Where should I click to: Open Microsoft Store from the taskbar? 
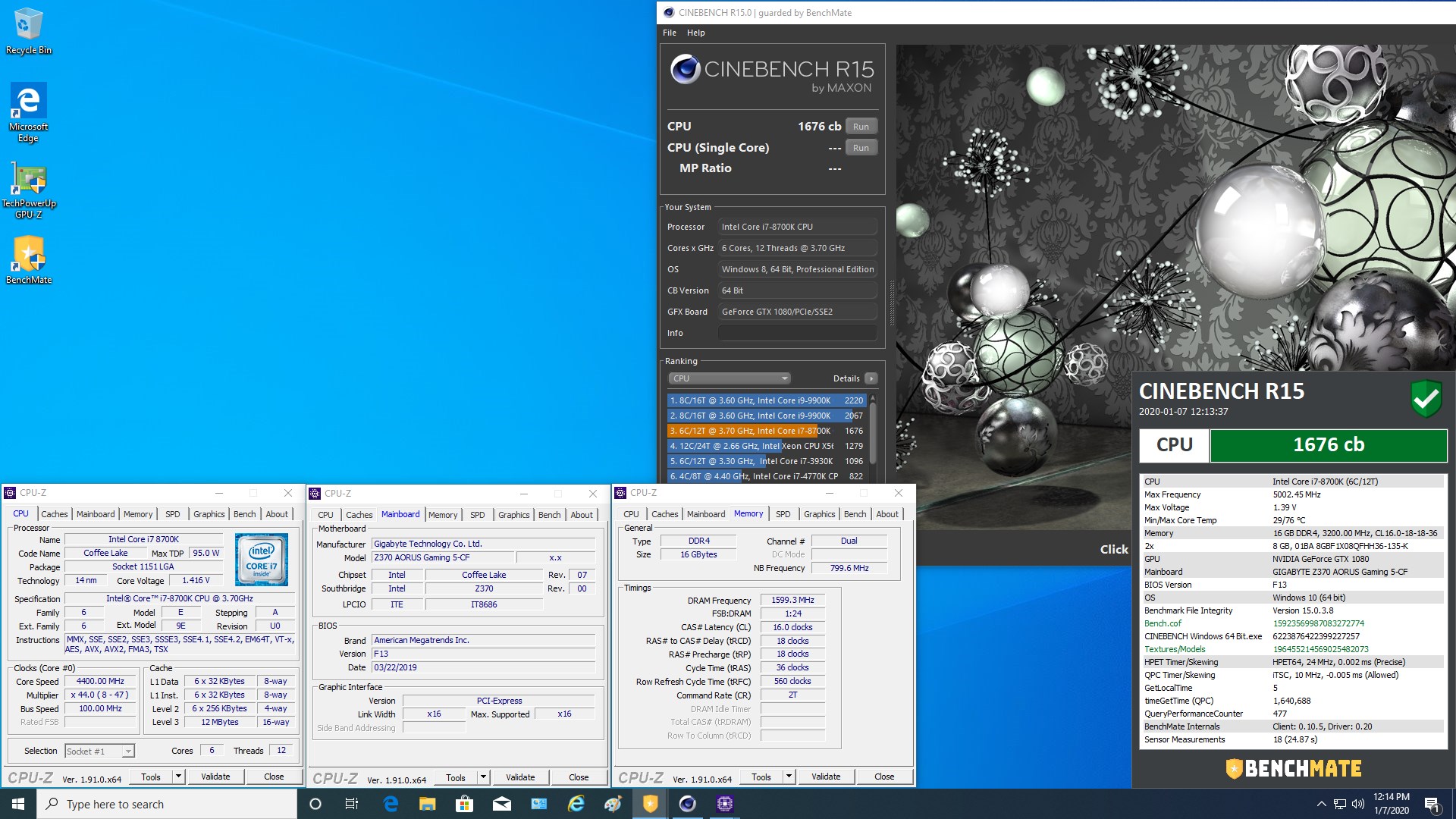click(x=464, y=804)
